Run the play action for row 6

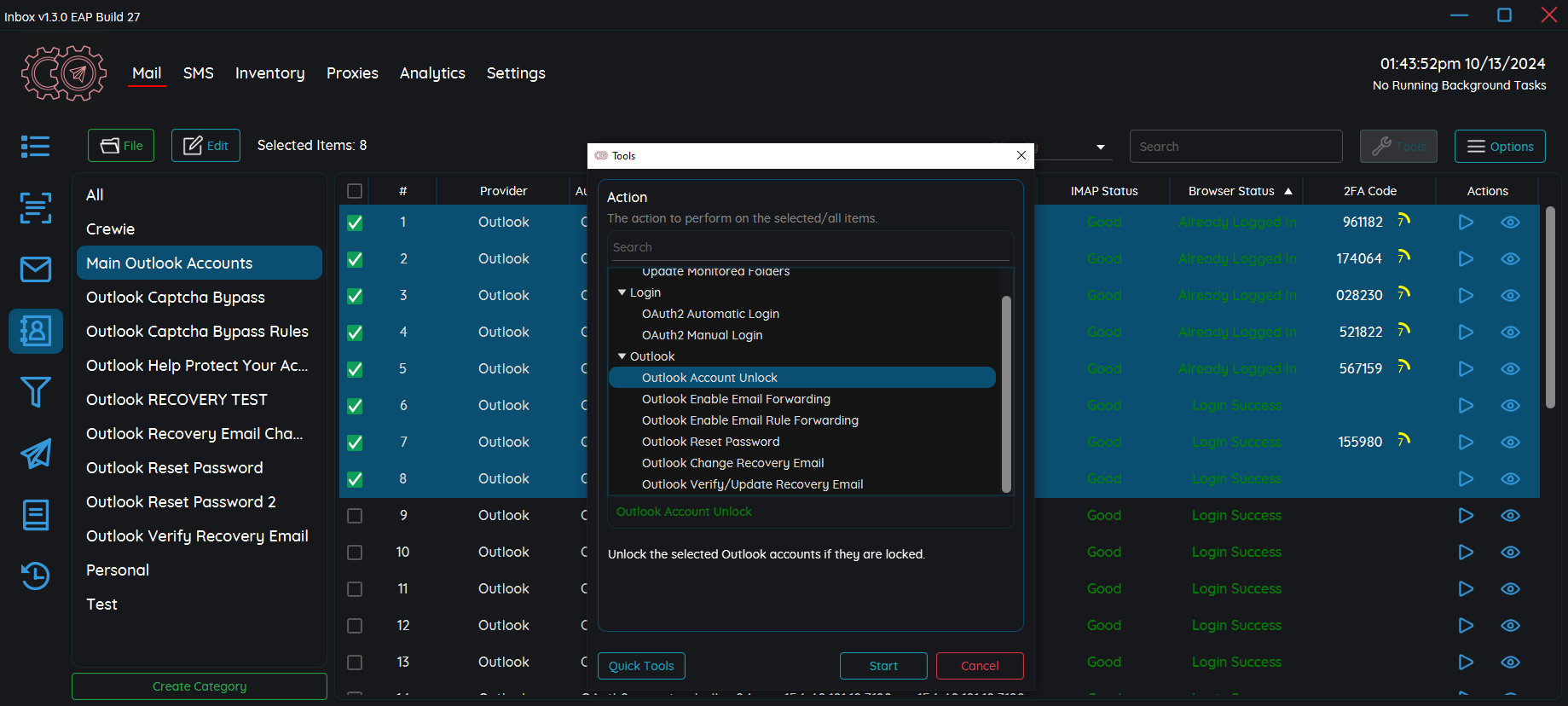(1466, 405)
